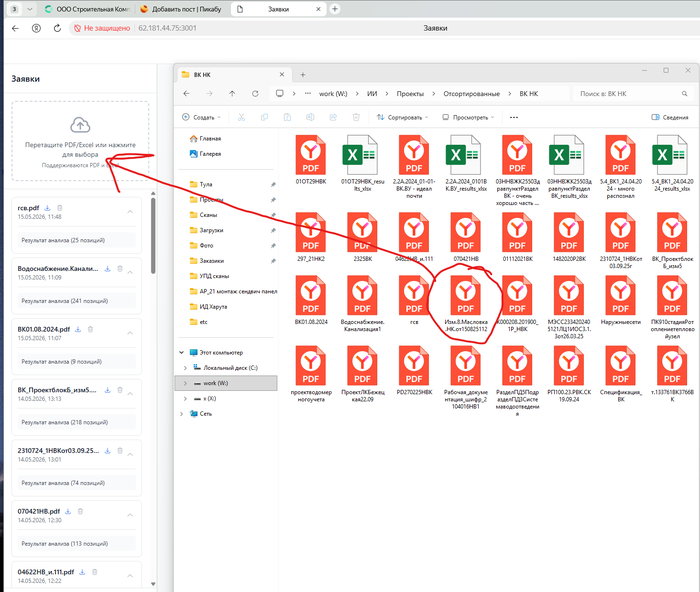Toggle the Сведения details pane
This screenshot has width=700, height=592.
(x=670, y=117)
